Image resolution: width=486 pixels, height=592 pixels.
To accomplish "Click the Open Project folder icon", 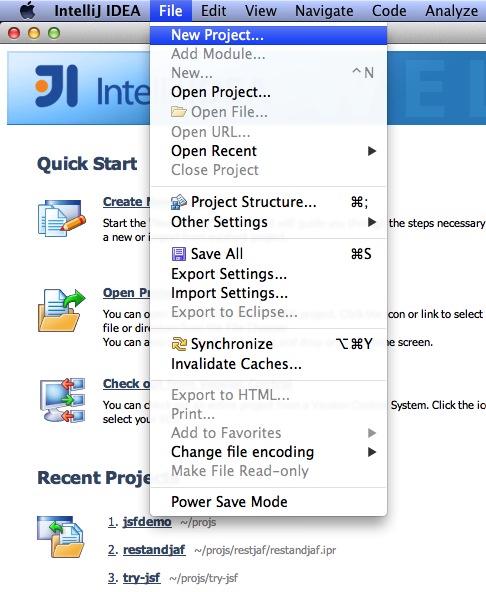I will click(61, 310).
